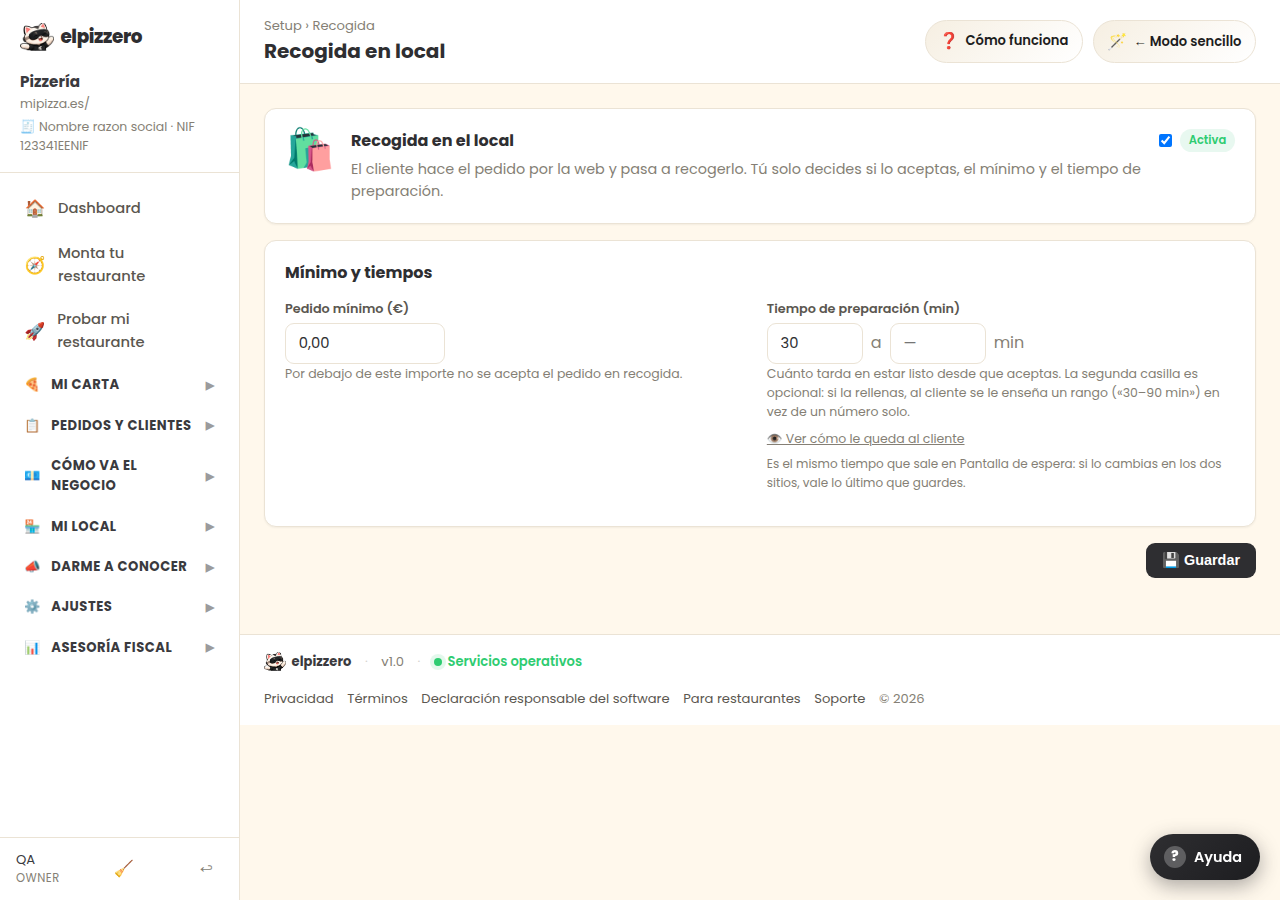This screenshot has height=900, width=1280.
Task: Open Probar mi restaurante in the sidebar
Action: [120, 331]
